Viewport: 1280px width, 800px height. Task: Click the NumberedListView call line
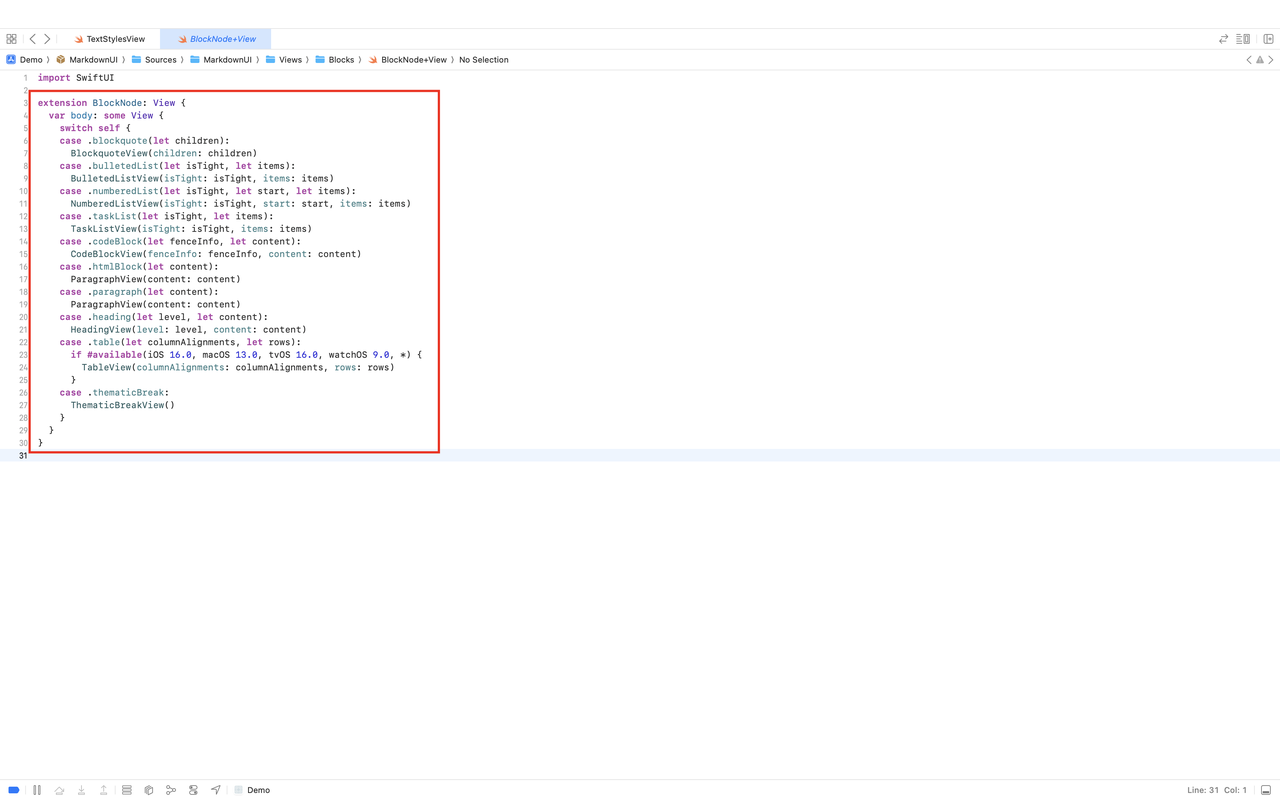coord(241,204)
